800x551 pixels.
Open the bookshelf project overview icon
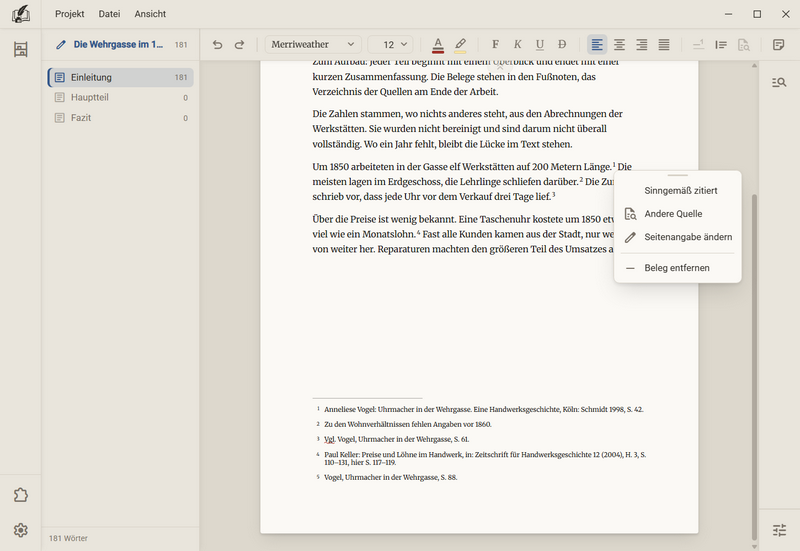(x=20, y=49)
